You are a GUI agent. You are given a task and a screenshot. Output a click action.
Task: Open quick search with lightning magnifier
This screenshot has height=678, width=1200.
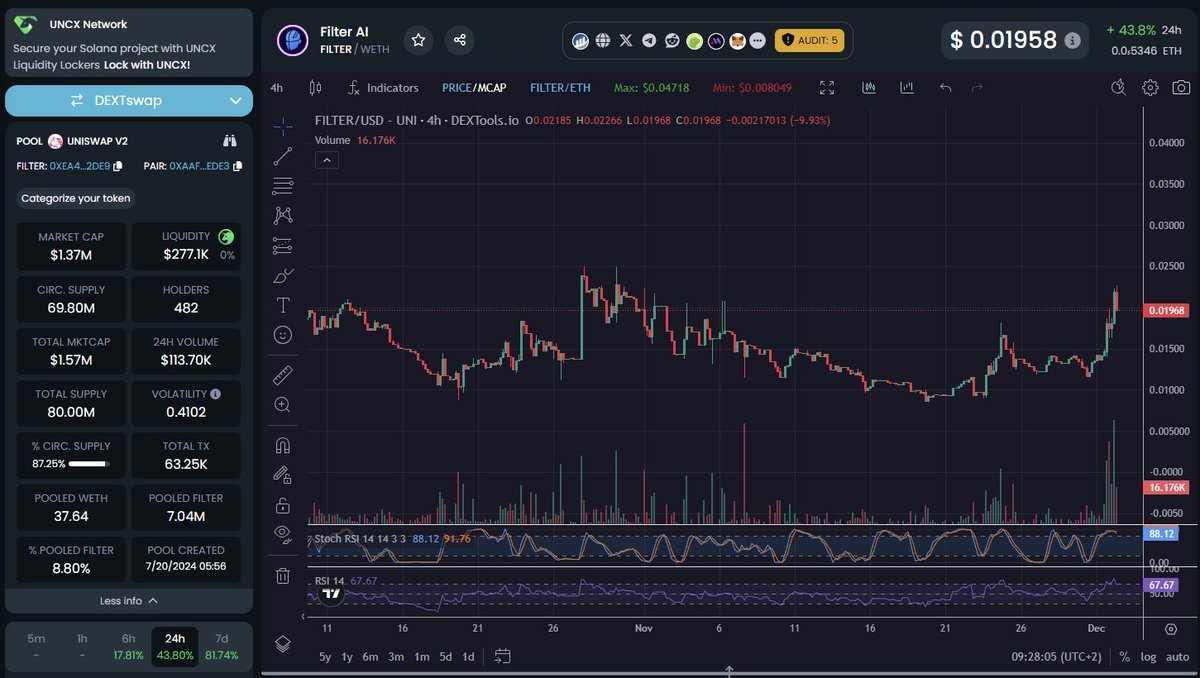(1119, 88)
